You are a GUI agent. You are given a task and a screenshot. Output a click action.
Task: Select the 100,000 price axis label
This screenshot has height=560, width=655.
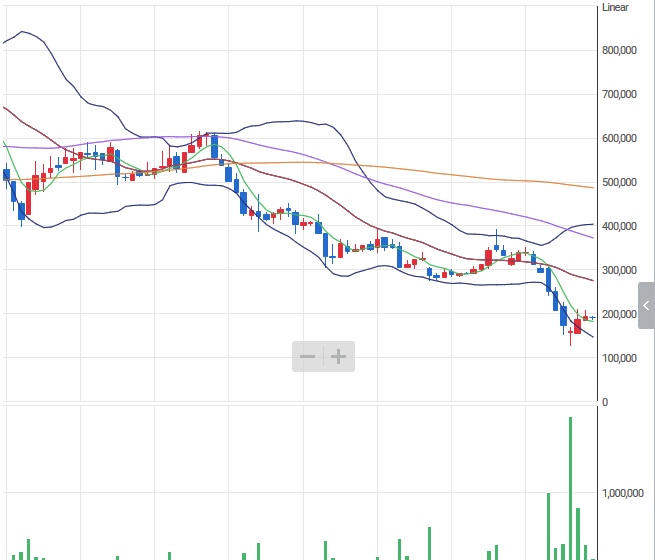click(x=619, y=358)
